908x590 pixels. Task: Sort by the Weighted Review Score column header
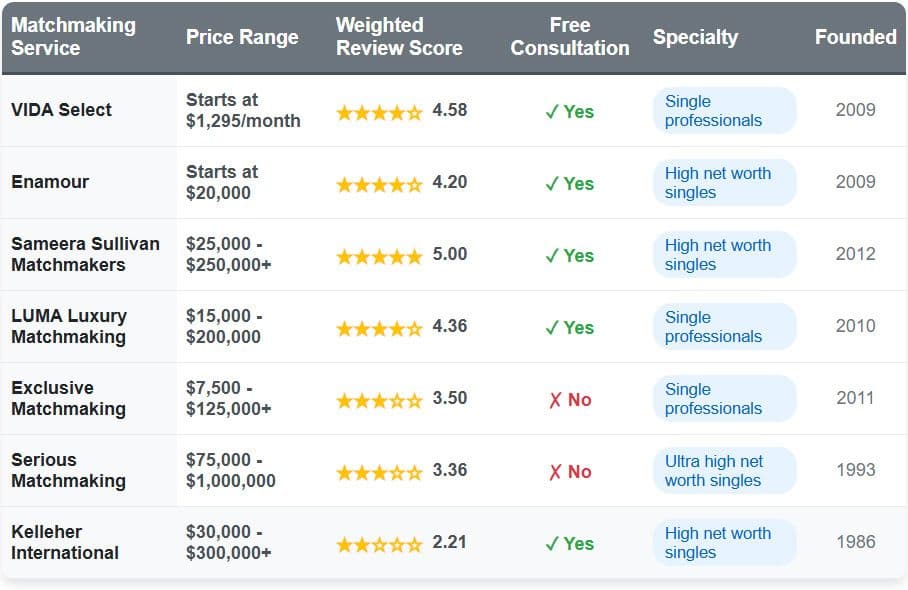pyautogui.click(x=399, y=37)
